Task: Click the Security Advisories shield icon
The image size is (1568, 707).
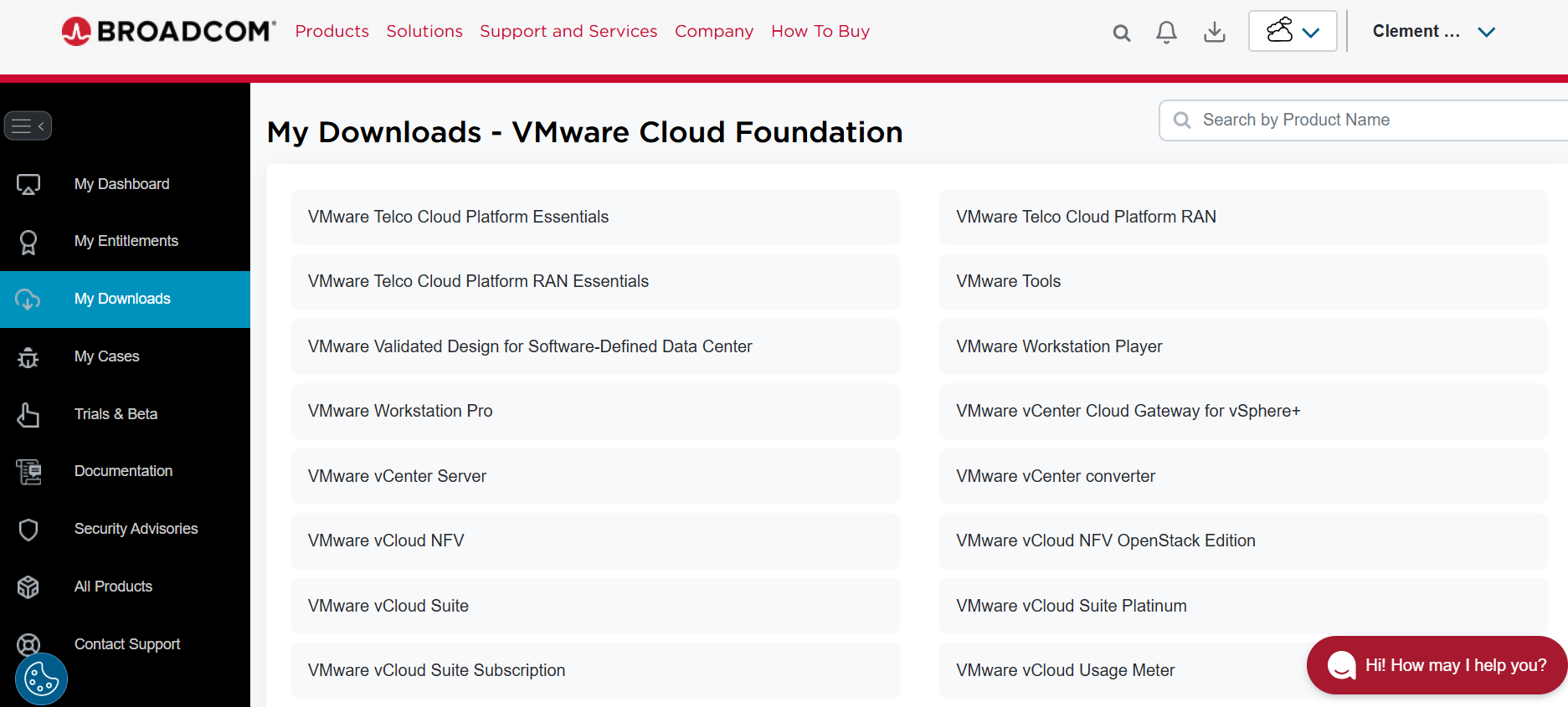Action: coord(28,529)
